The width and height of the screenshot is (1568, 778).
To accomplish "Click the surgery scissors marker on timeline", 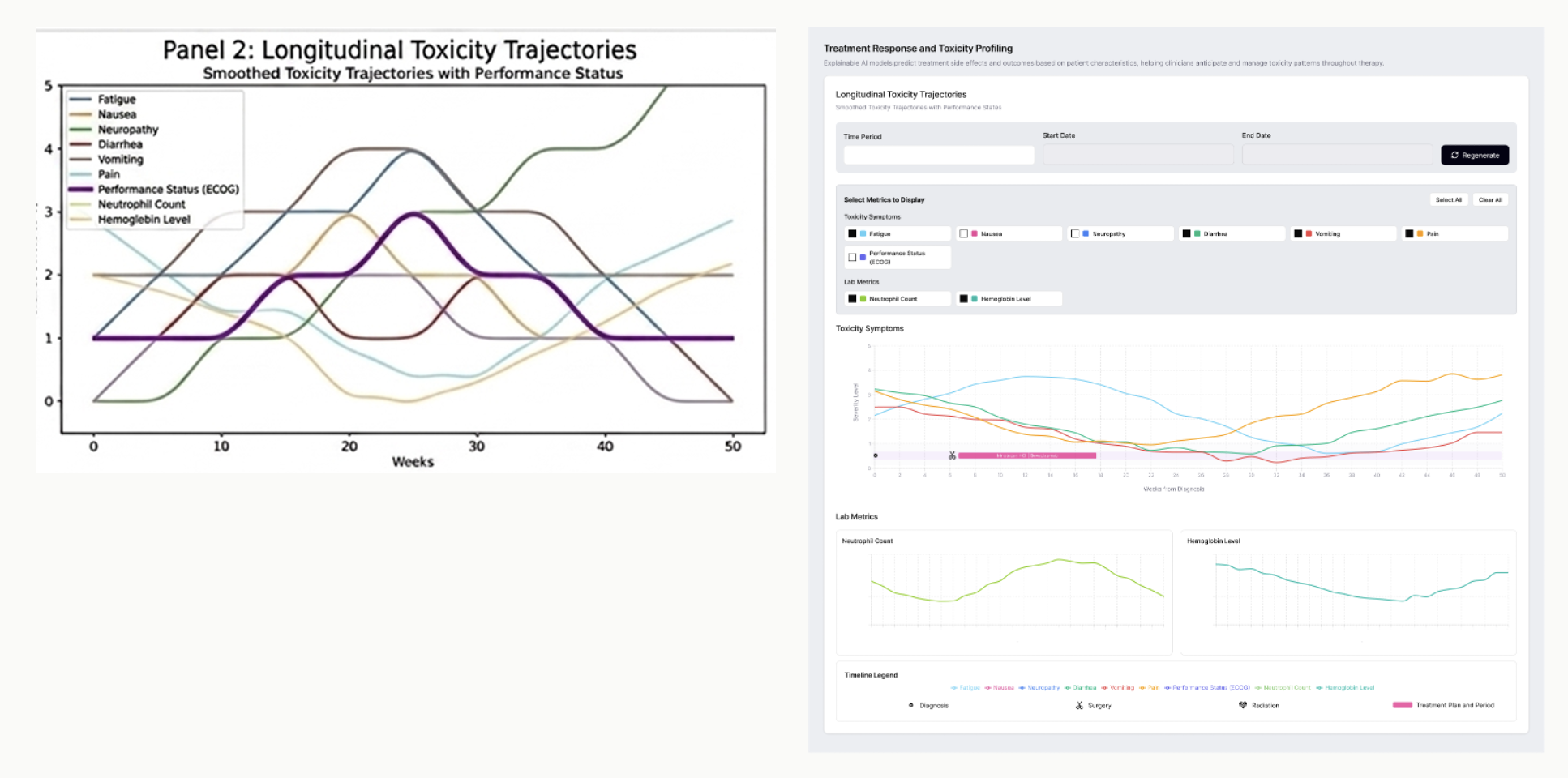I will 952,455.
